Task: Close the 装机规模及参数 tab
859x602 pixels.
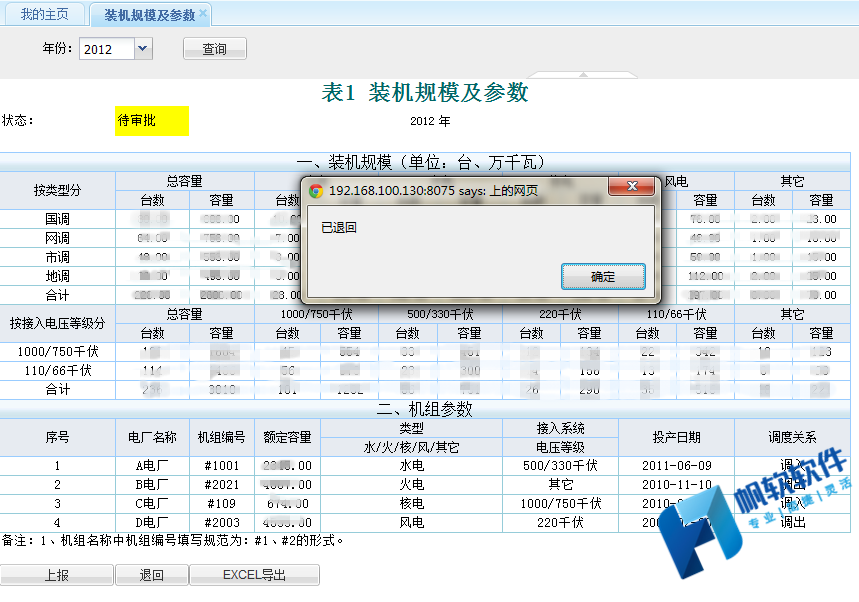Action: tap(203, 13)
